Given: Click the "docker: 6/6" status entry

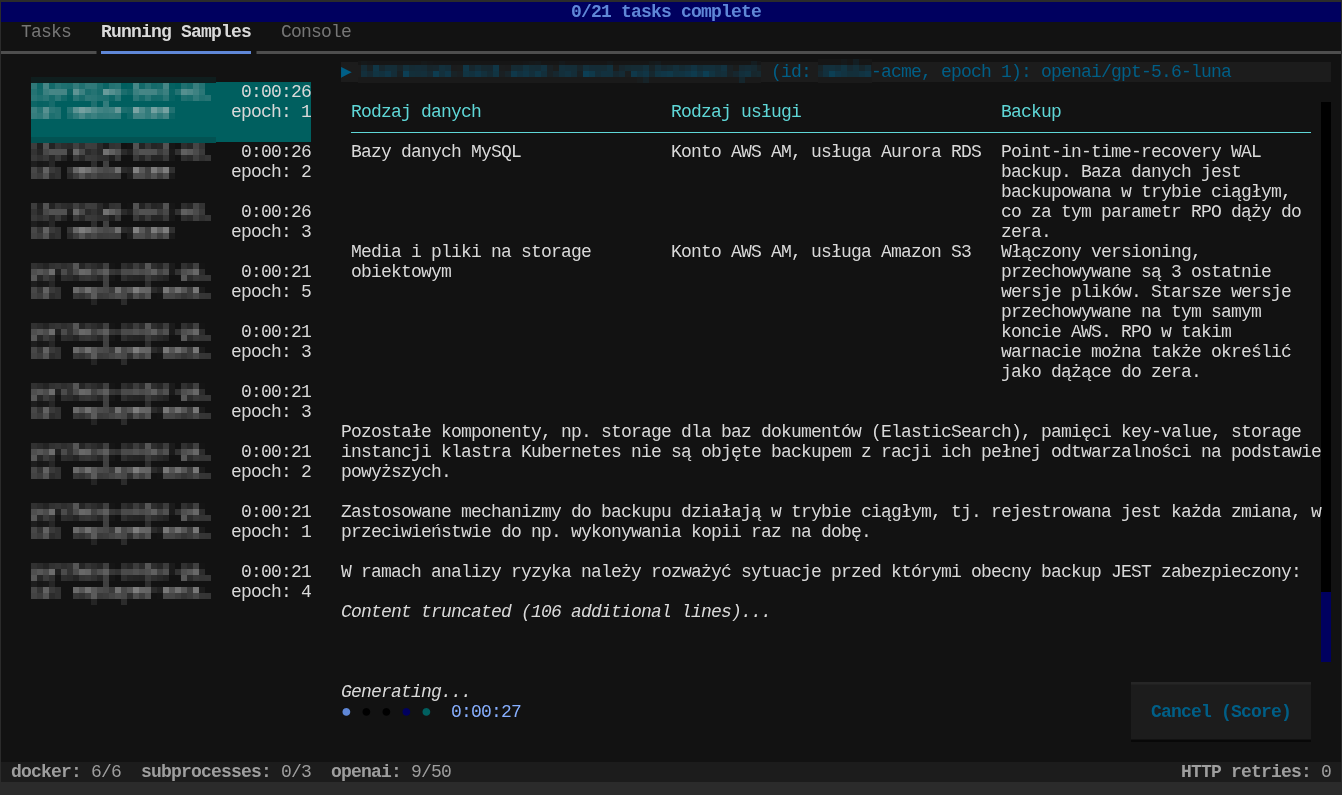Looking at the screenshot, I should click(66, 772).
